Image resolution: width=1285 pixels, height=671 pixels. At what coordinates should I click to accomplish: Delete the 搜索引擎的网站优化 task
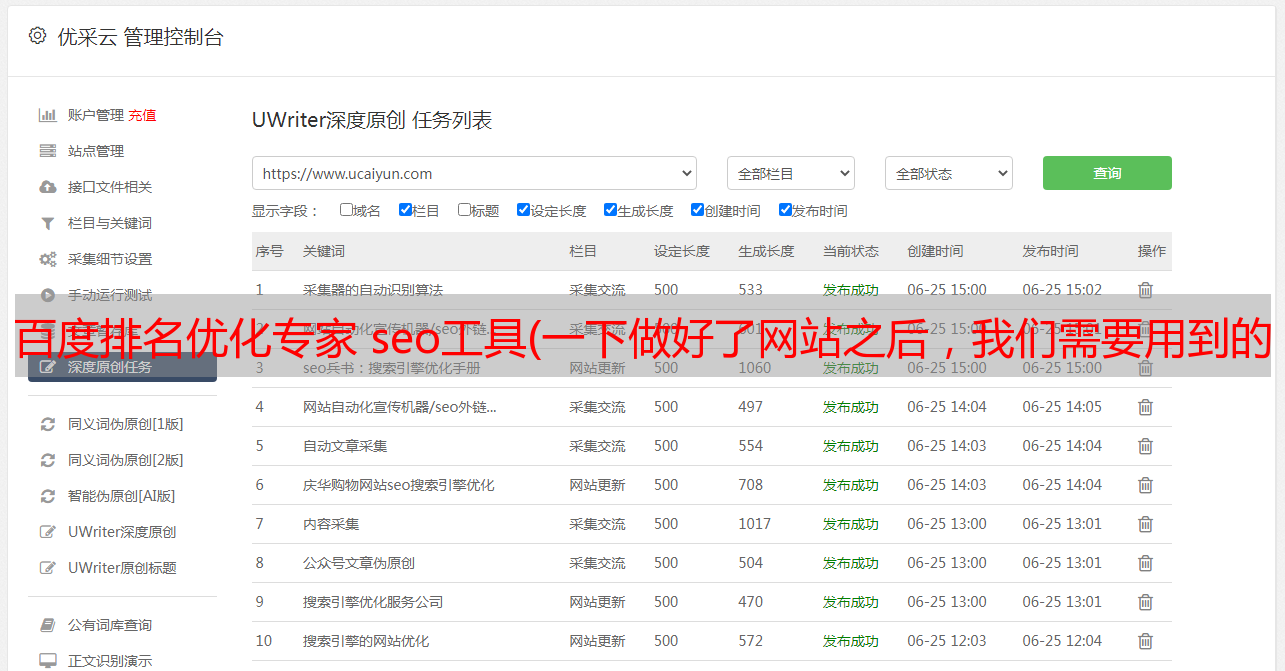click(x=1146, y=641)
